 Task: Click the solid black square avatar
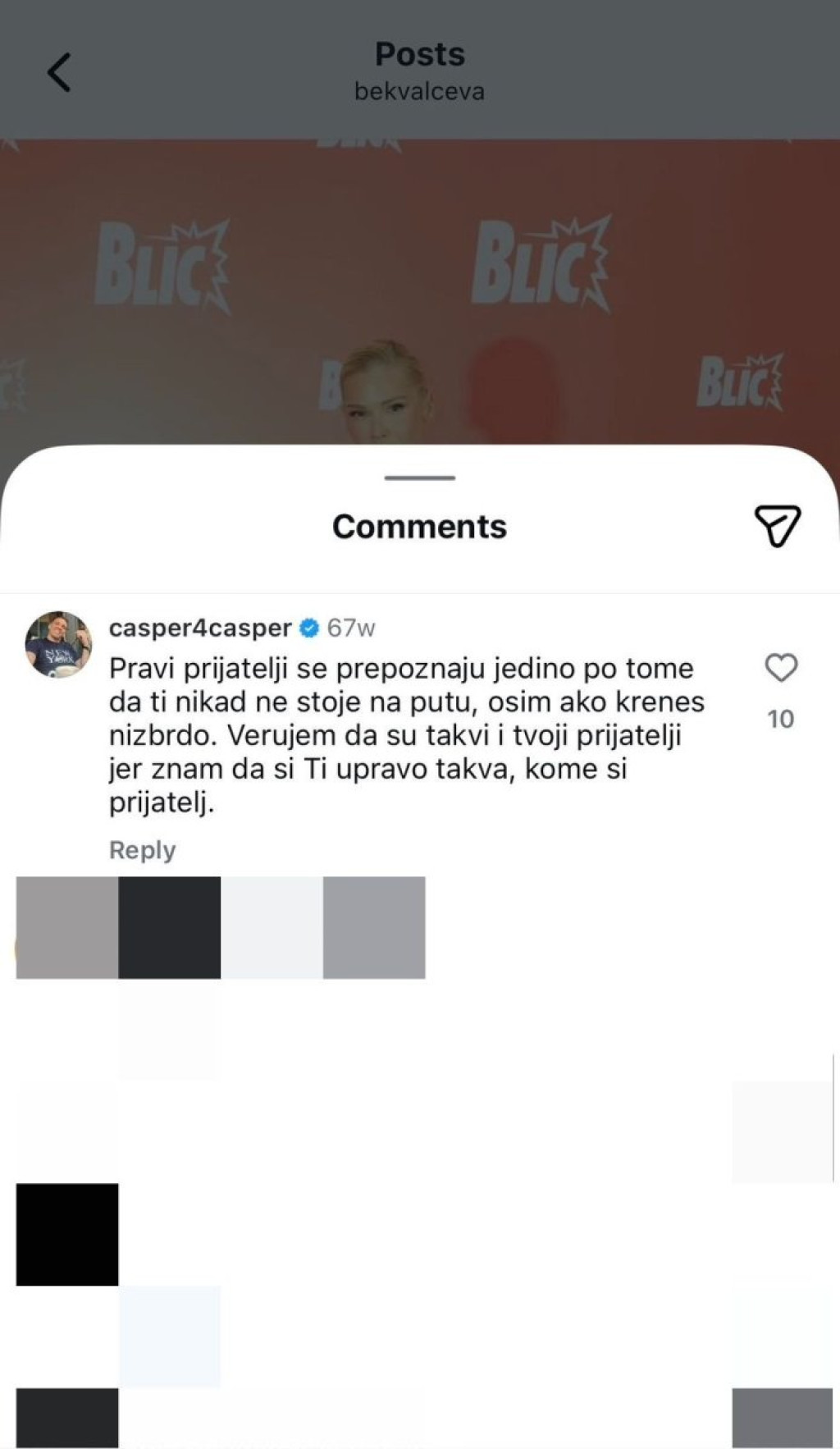[x=67, y=1235]
